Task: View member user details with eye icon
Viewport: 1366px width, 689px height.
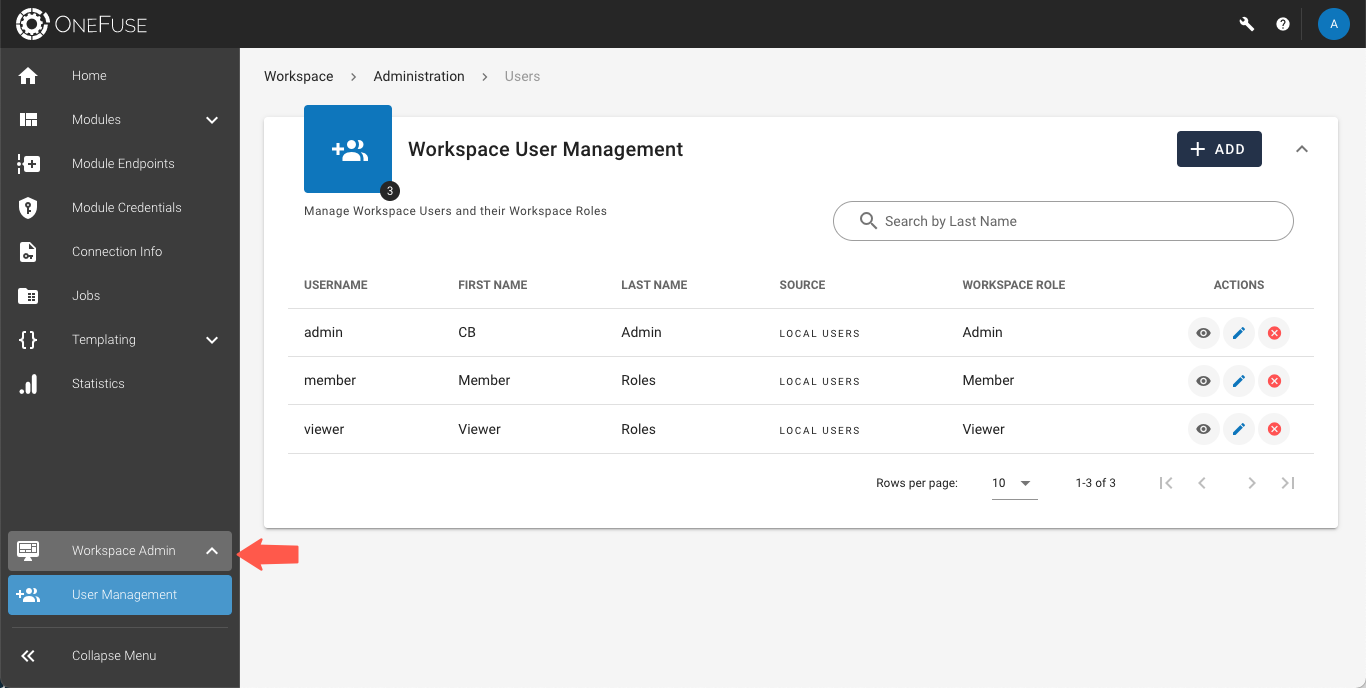Action: 1203,381
